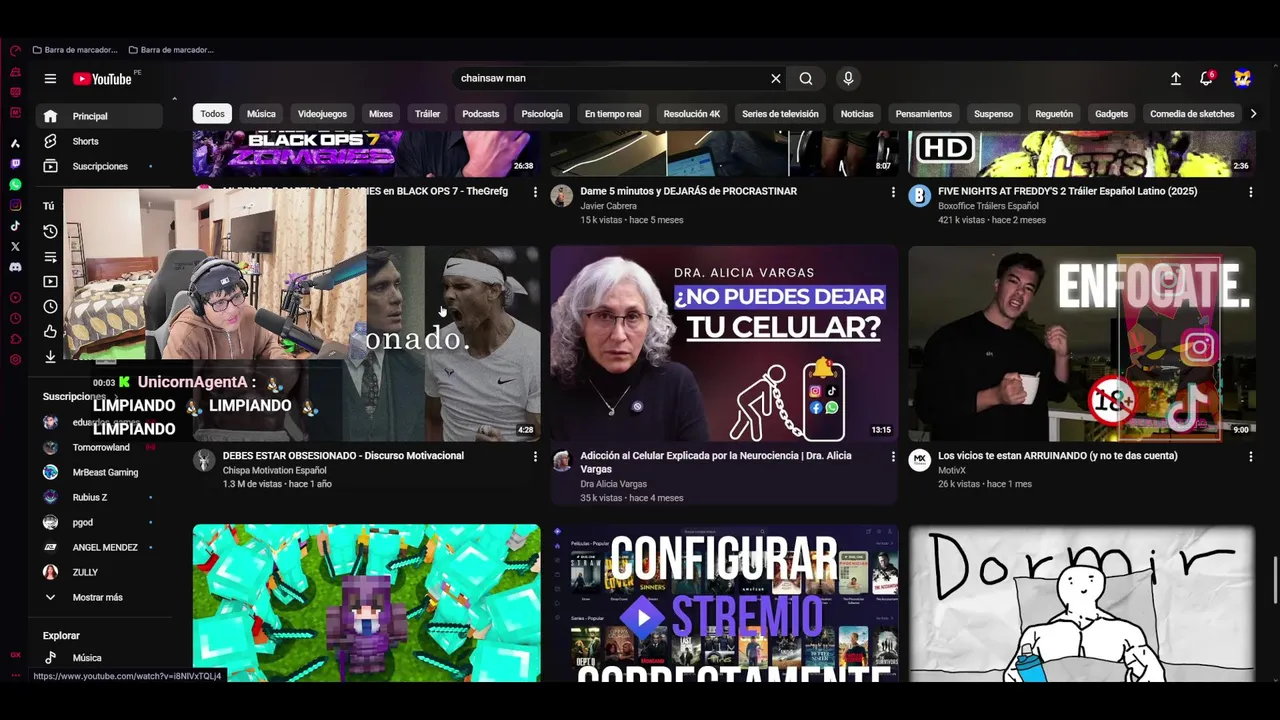Click the magnifying glass search button
1280x720 pixels.
point(806,78)
